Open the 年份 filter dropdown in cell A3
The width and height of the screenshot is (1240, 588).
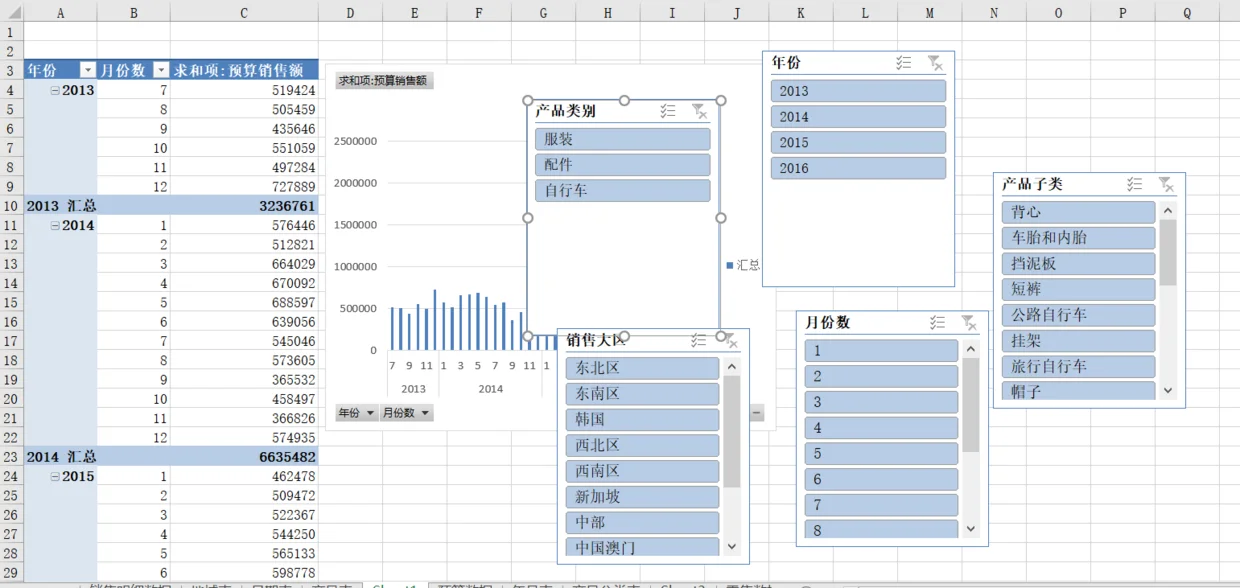88,70
